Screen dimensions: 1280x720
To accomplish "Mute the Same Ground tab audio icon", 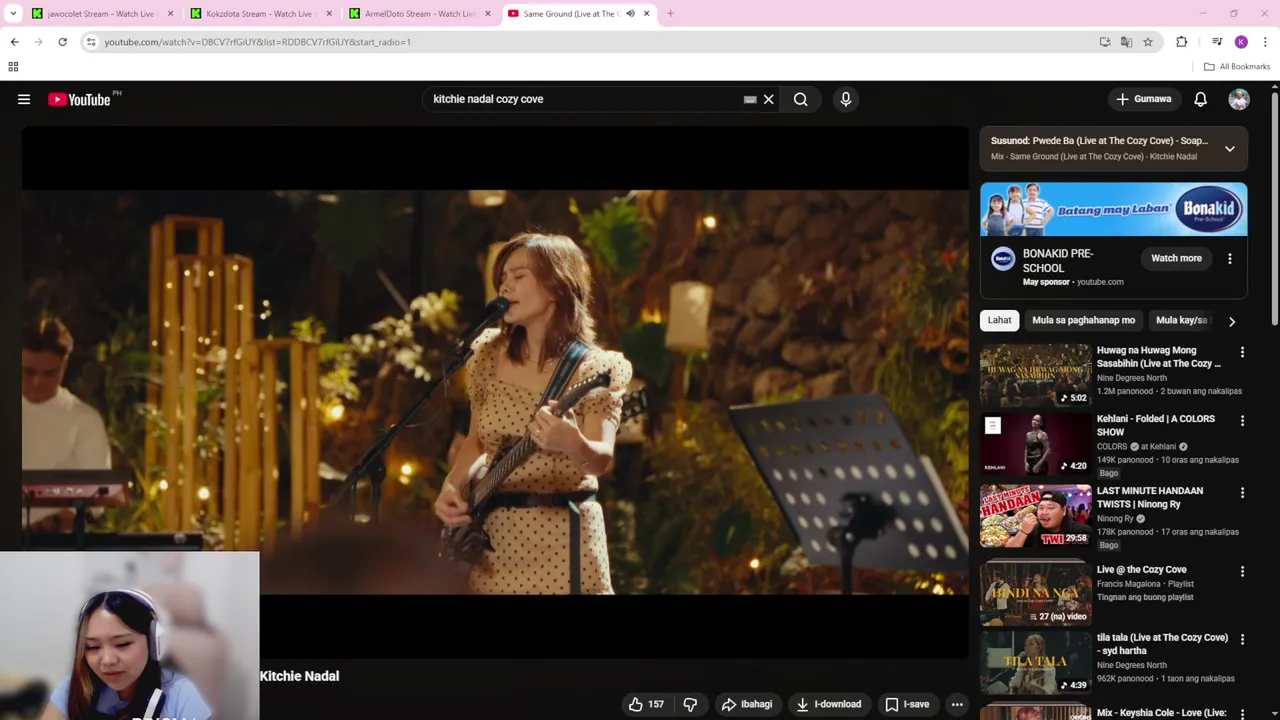I will pyautogui.click(x=630, y=13).
